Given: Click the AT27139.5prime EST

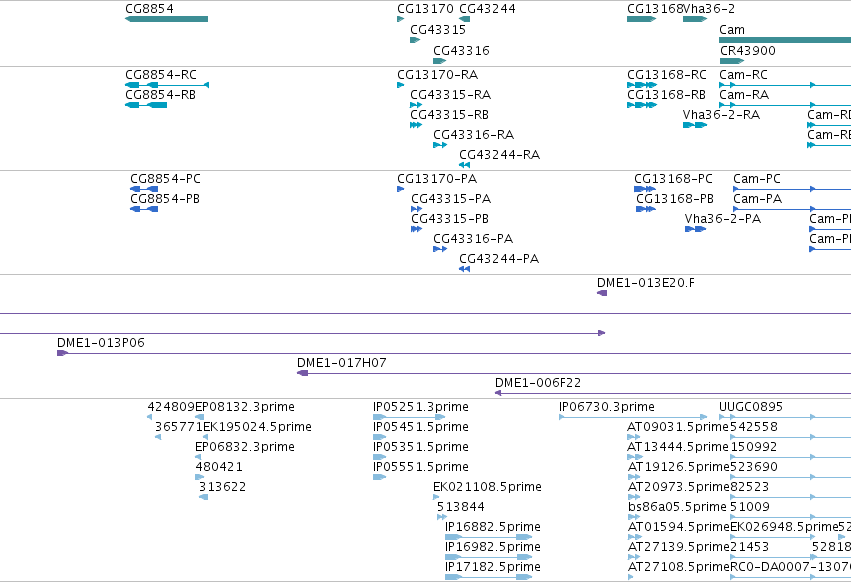Looking at the screenshot, I should tap(634, 558).
